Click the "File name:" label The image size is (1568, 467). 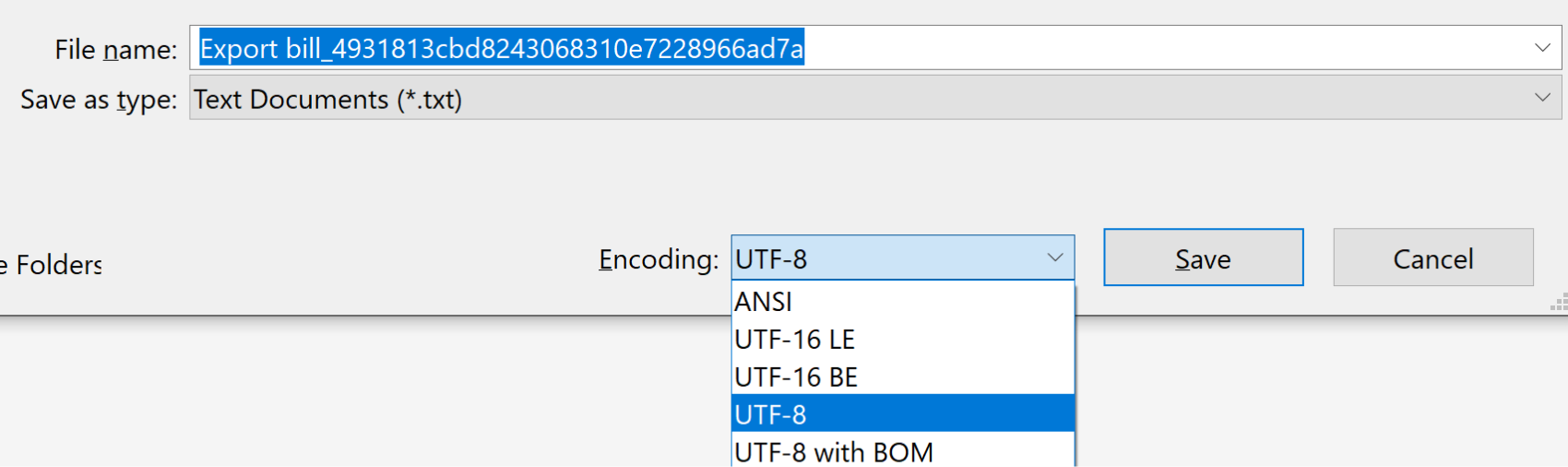click(x=115, y=49)
